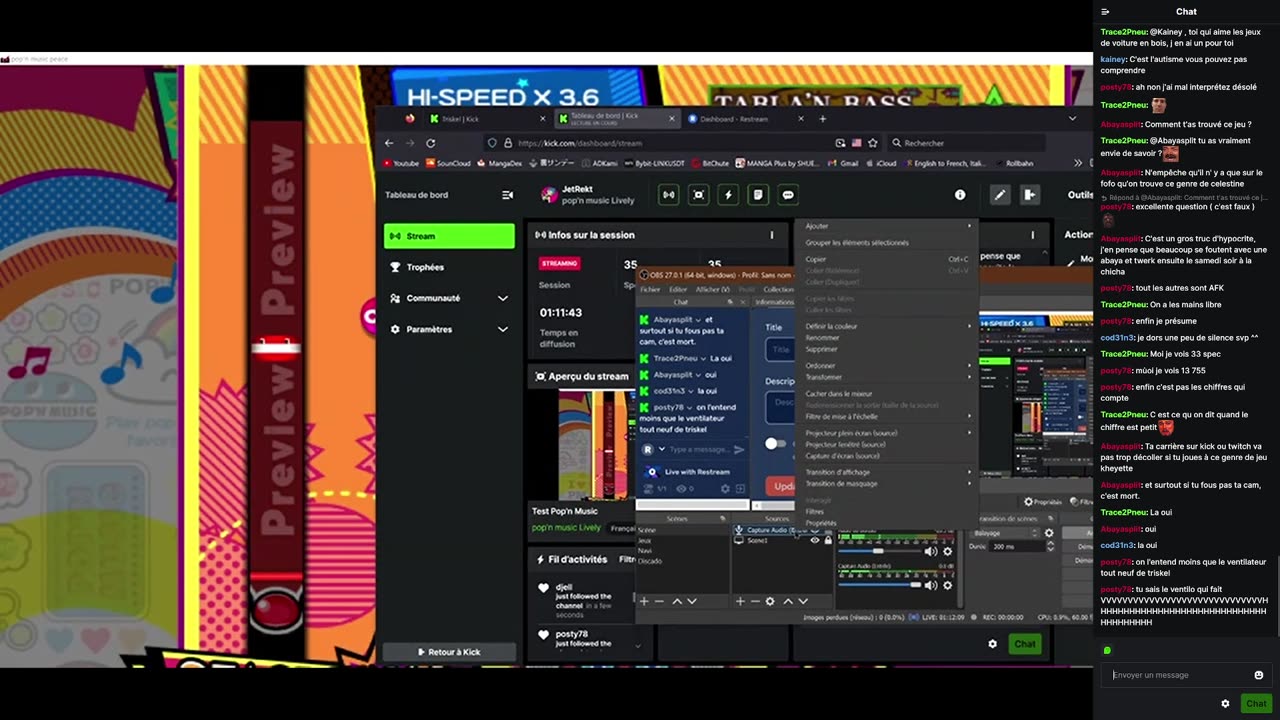Open settings gear for first mixer channel
The height and width of the screenshot is (720, 1280).
[948, 551]
